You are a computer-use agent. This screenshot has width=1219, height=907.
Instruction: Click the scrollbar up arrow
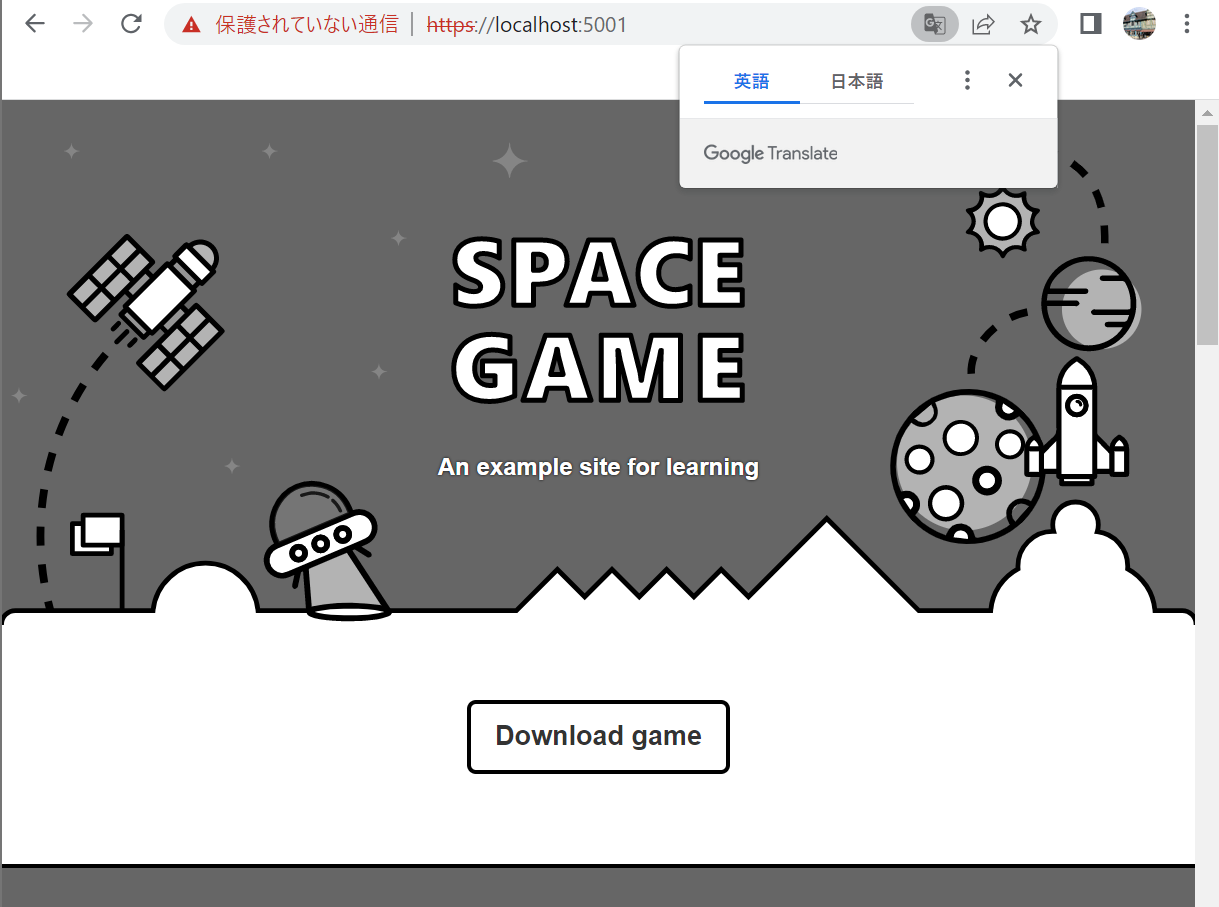pyautogui.click(x=1207, y=111)
